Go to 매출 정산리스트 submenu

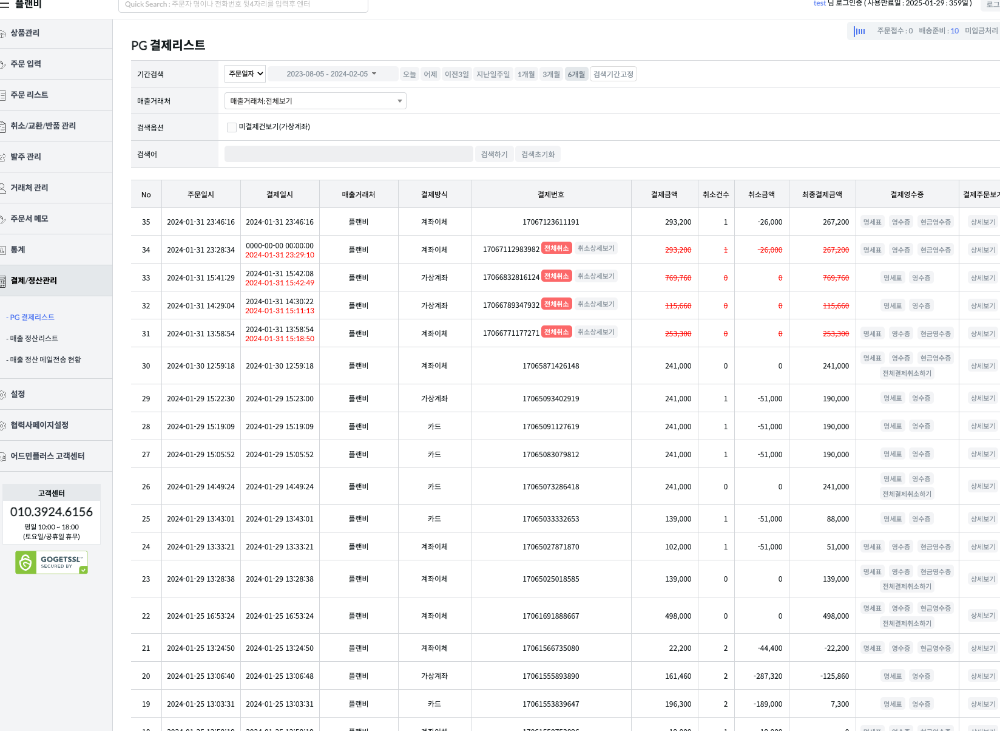tap(33, 338)
